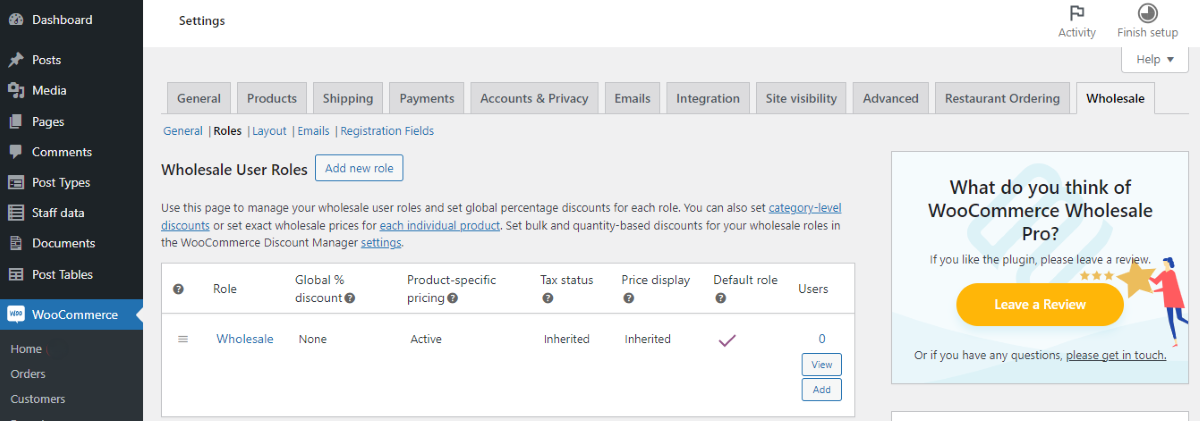1200x421 pixels.
Task: Open the General settings tab
Action: pos(199,98)
